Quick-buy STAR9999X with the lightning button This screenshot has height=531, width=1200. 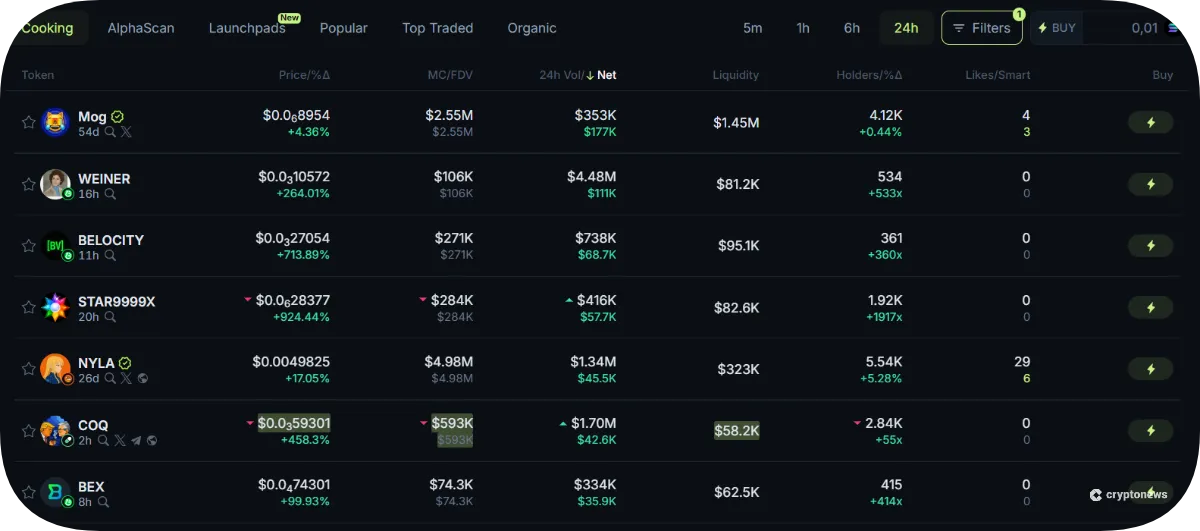pyautogui.click(x=1150, y=307)
